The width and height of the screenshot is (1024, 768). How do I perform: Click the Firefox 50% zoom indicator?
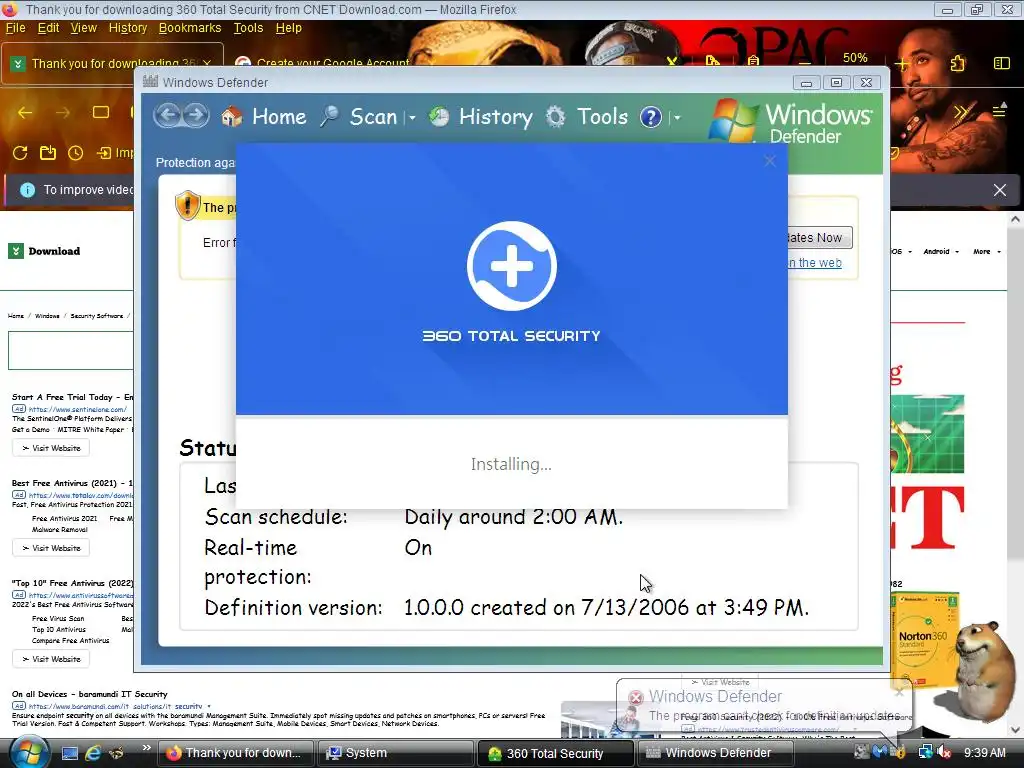click(x=855, y=57)
